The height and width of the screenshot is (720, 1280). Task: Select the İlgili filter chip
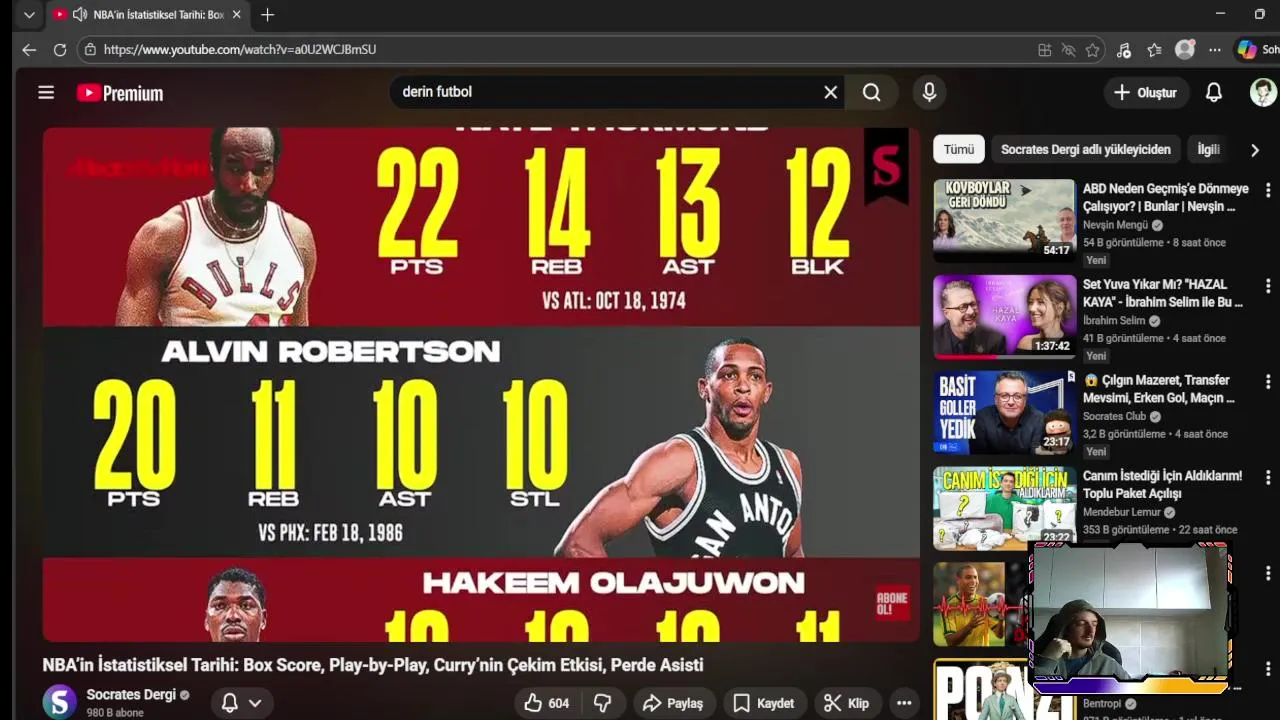pyautogui.click(x=1208, y=149)
